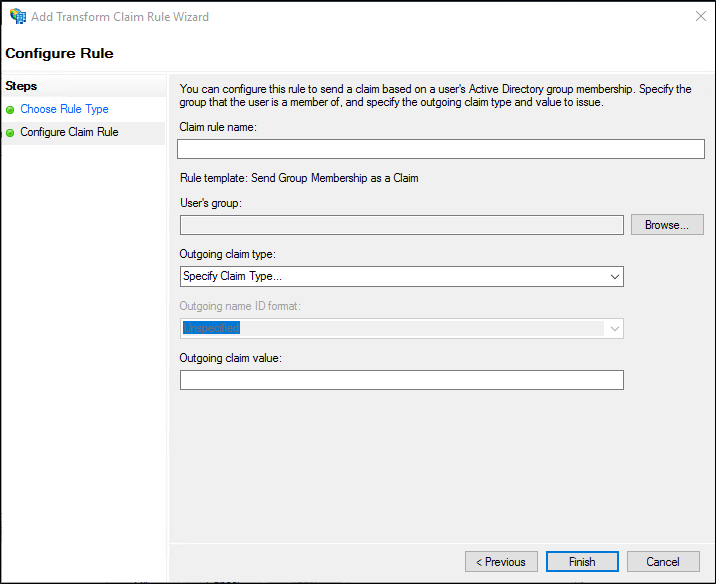Click the User's group text box
Viewport: 716px width, 584px height.
point(402,225)
